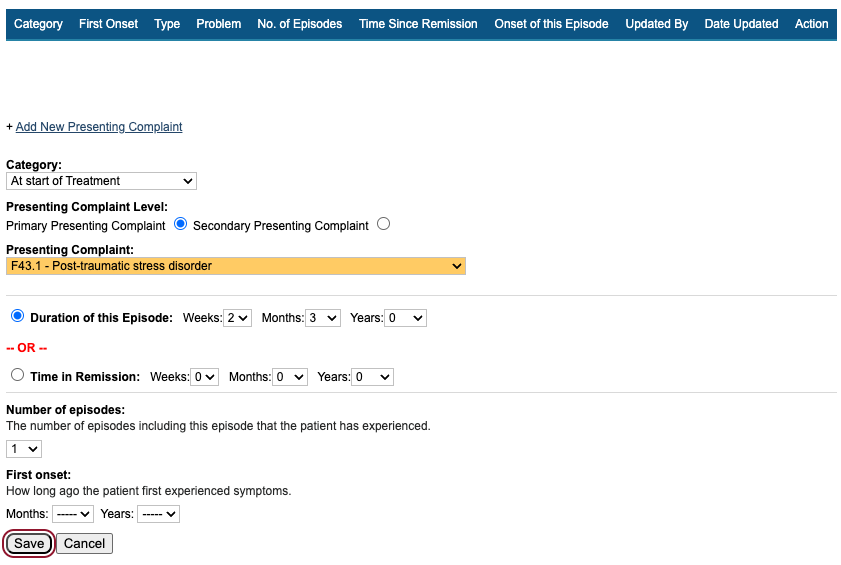
Task: Open the Presenting Complaint dropdown
Action: point(236,266)
